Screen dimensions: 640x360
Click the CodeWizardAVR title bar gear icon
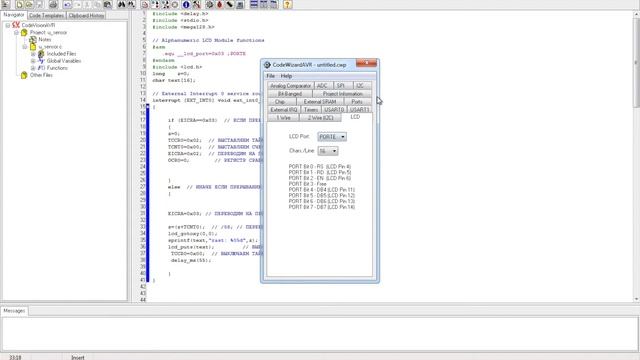(x=267, y=65)
